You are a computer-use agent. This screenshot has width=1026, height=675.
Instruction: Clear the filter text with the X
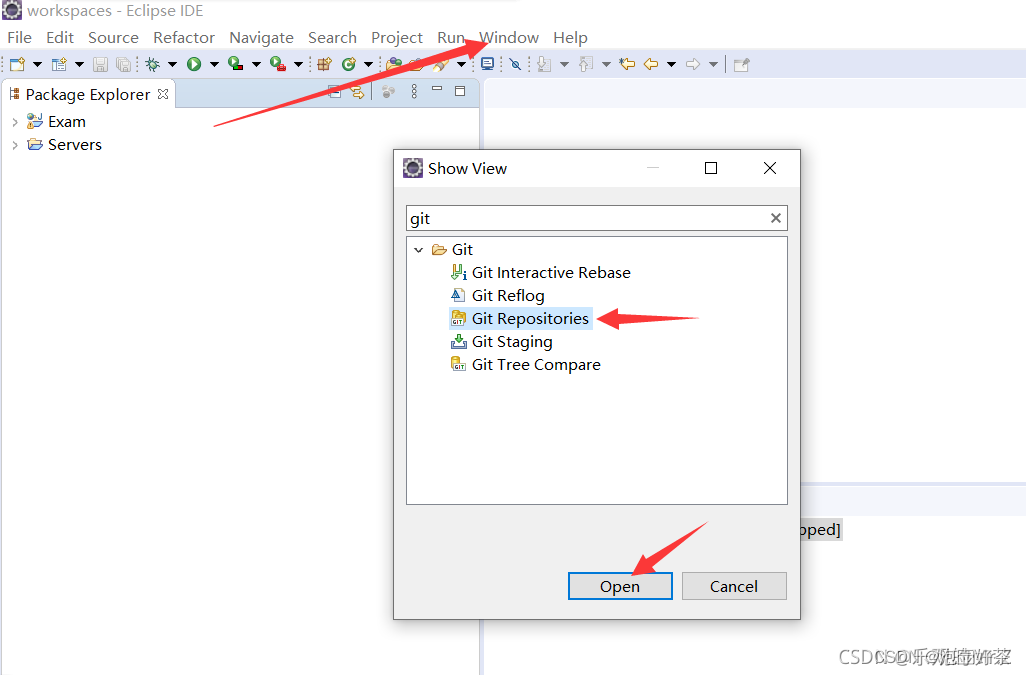click(775, 218)
